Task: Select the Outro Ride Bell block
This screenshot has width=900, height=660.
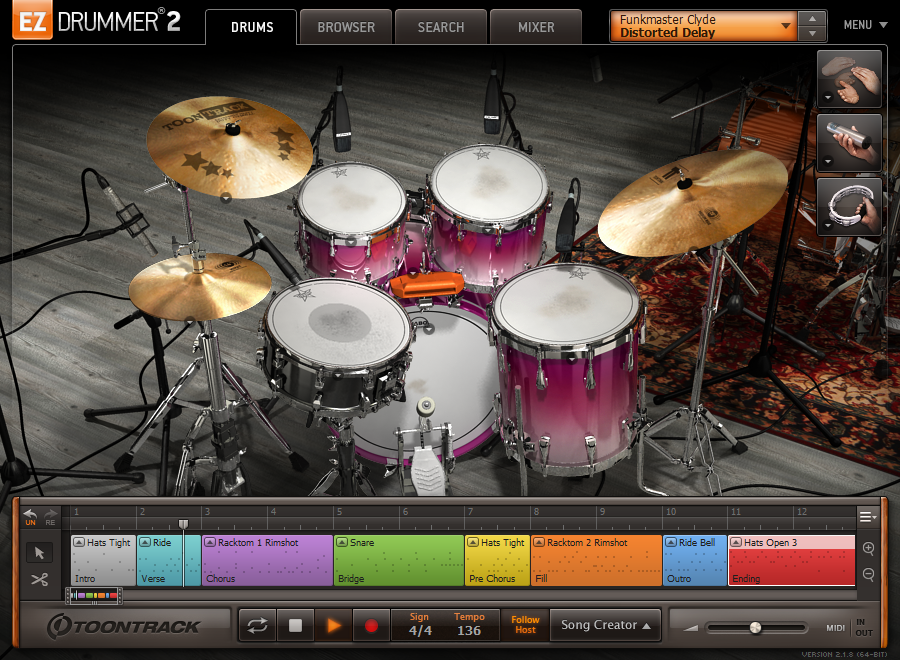Action: [695, 561]
